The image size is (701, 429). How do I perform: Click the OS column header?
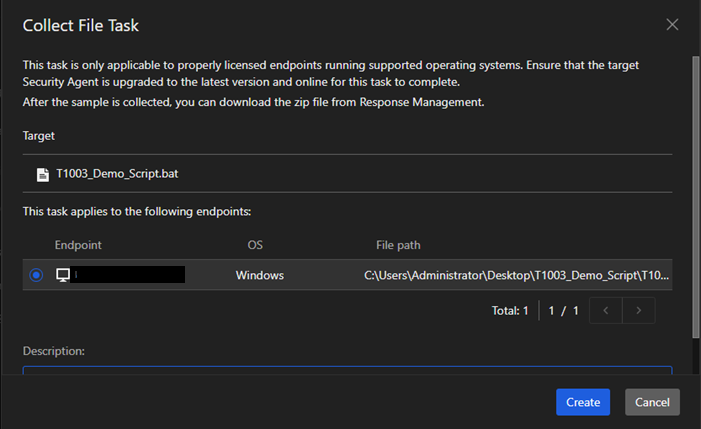(x=255, y=245)
